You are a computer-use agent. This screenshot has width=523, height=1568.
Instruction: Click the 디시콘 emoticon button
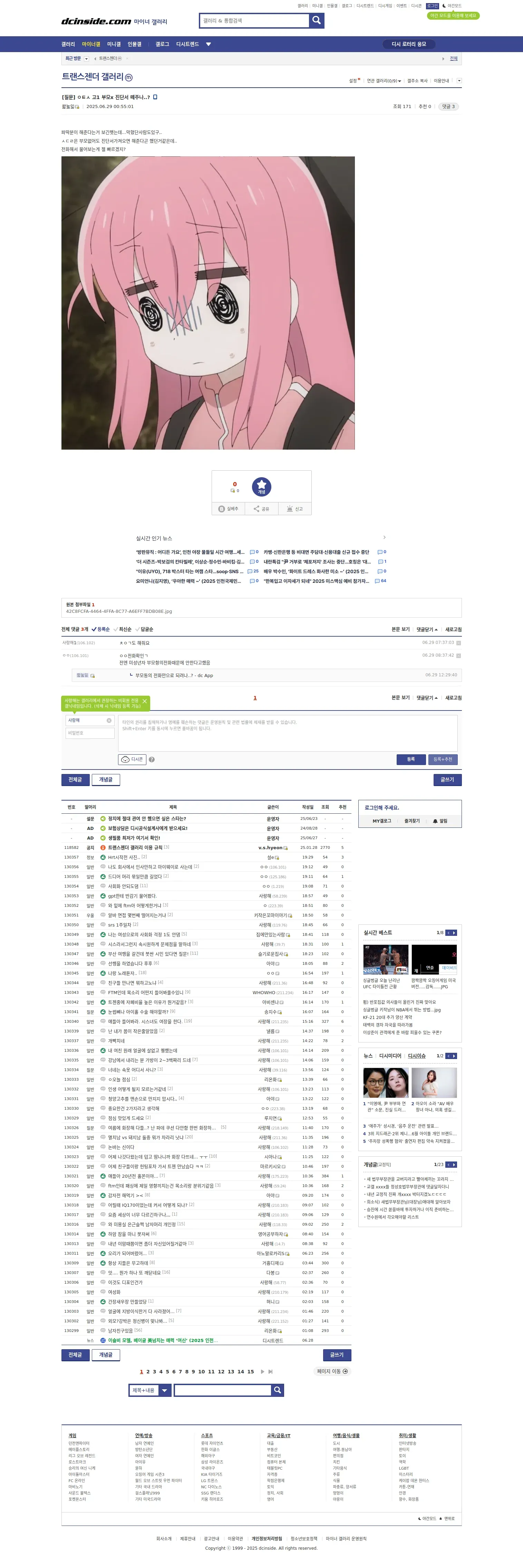132,759
